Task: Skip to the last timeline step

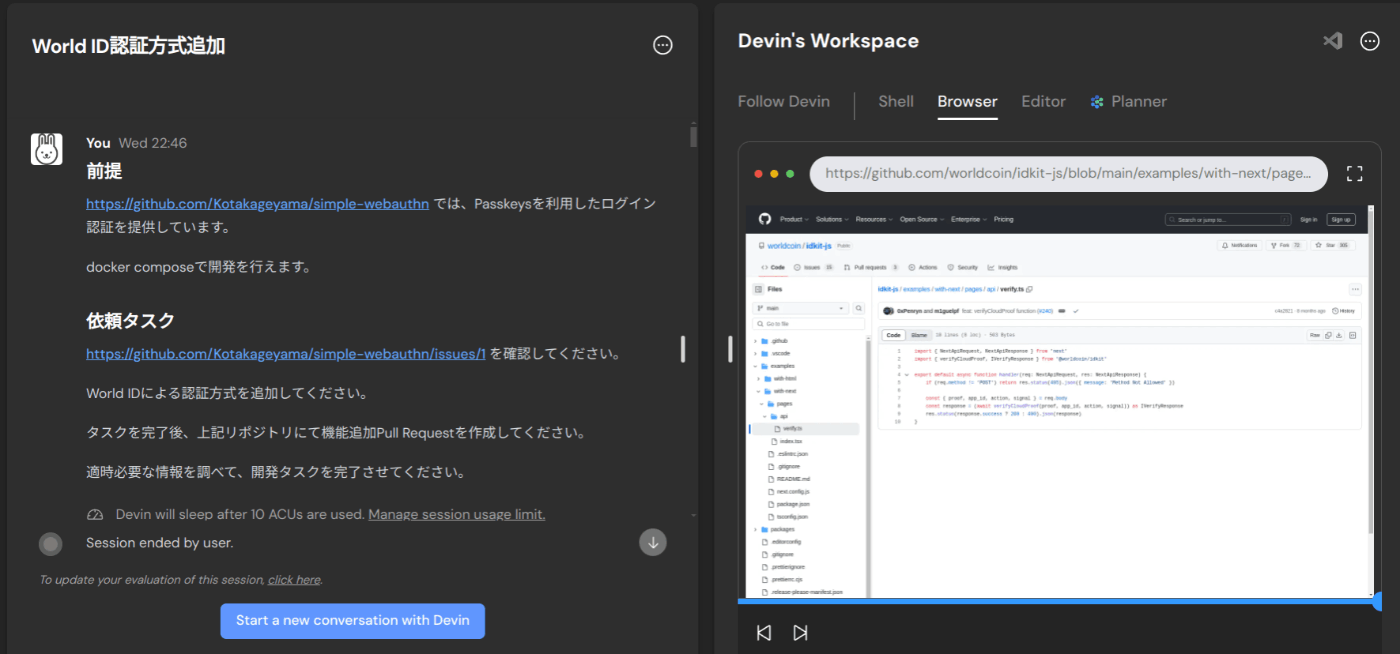Action: pyautogui.click(x=800, y=632)
